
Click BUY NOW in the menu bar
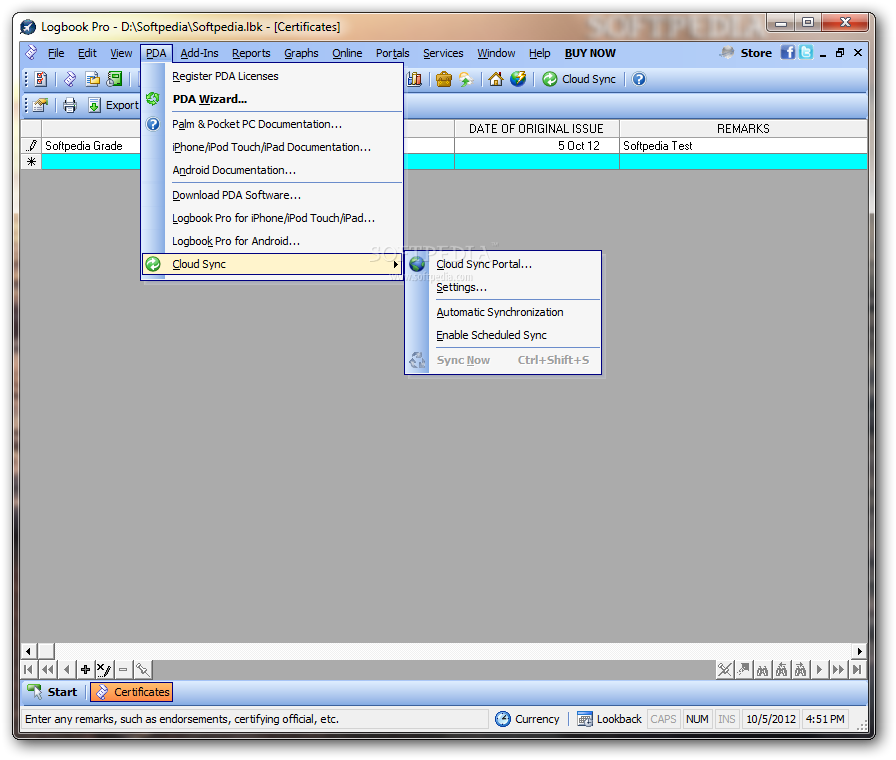590,53
